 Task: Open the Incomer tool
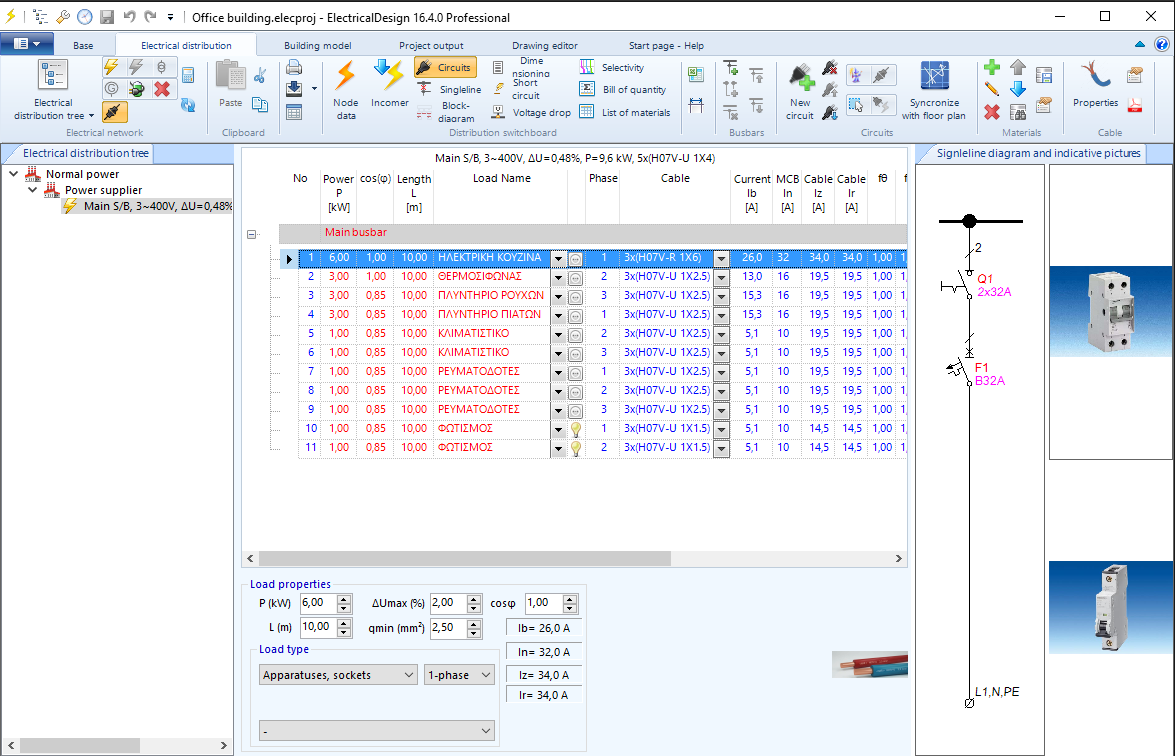389,90
